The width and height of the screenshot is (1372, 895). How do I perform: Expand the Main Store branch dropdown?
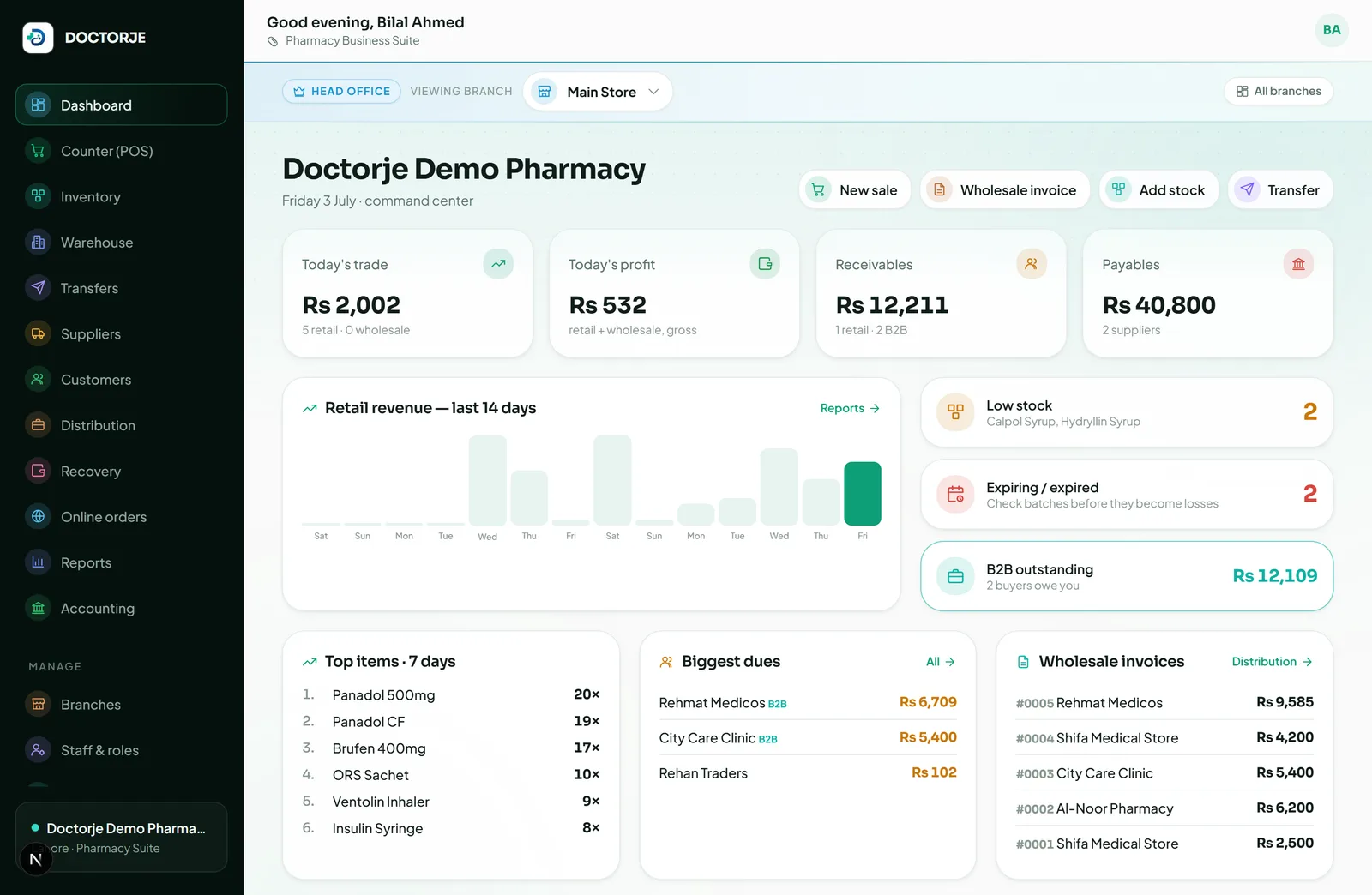tap(598, 92)
